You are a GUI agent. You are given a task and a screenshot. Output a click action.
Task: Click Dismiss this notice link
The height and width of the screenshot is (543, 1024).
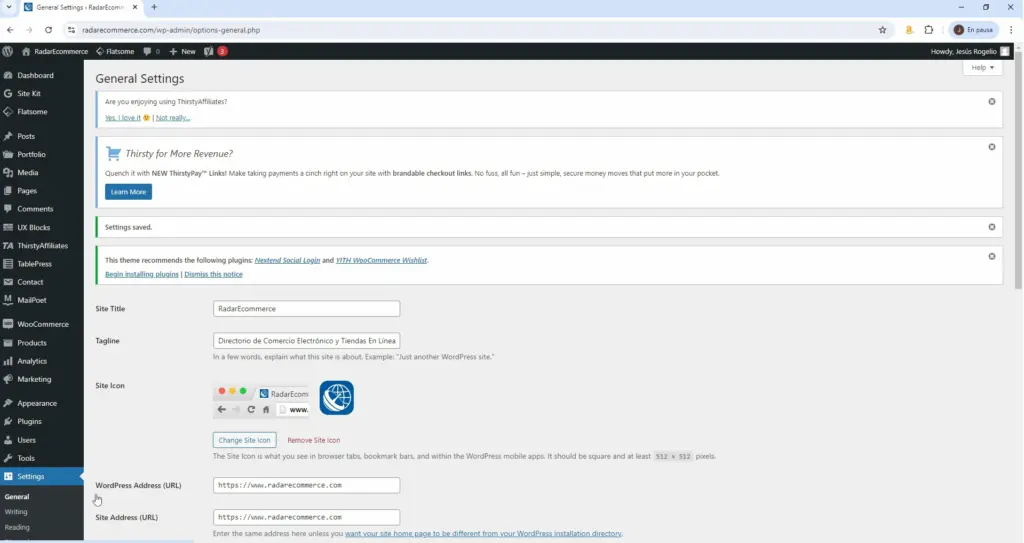tap(214, 274)
